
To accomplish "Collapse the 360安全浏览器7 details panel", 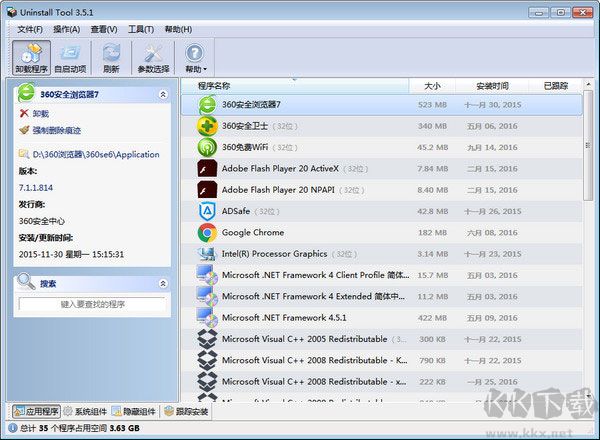I will pyautogui.click(x=163, y=95).
